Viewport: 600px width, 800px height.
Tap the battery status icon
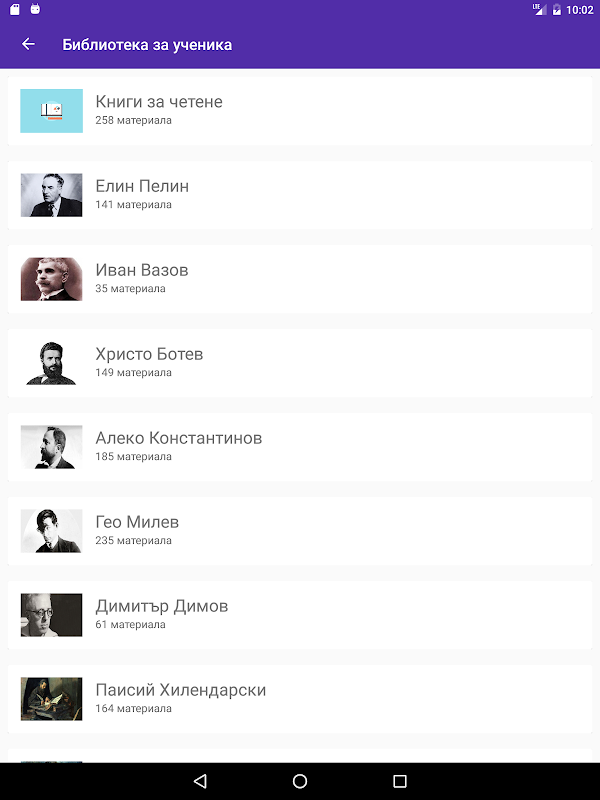[556, 10]
